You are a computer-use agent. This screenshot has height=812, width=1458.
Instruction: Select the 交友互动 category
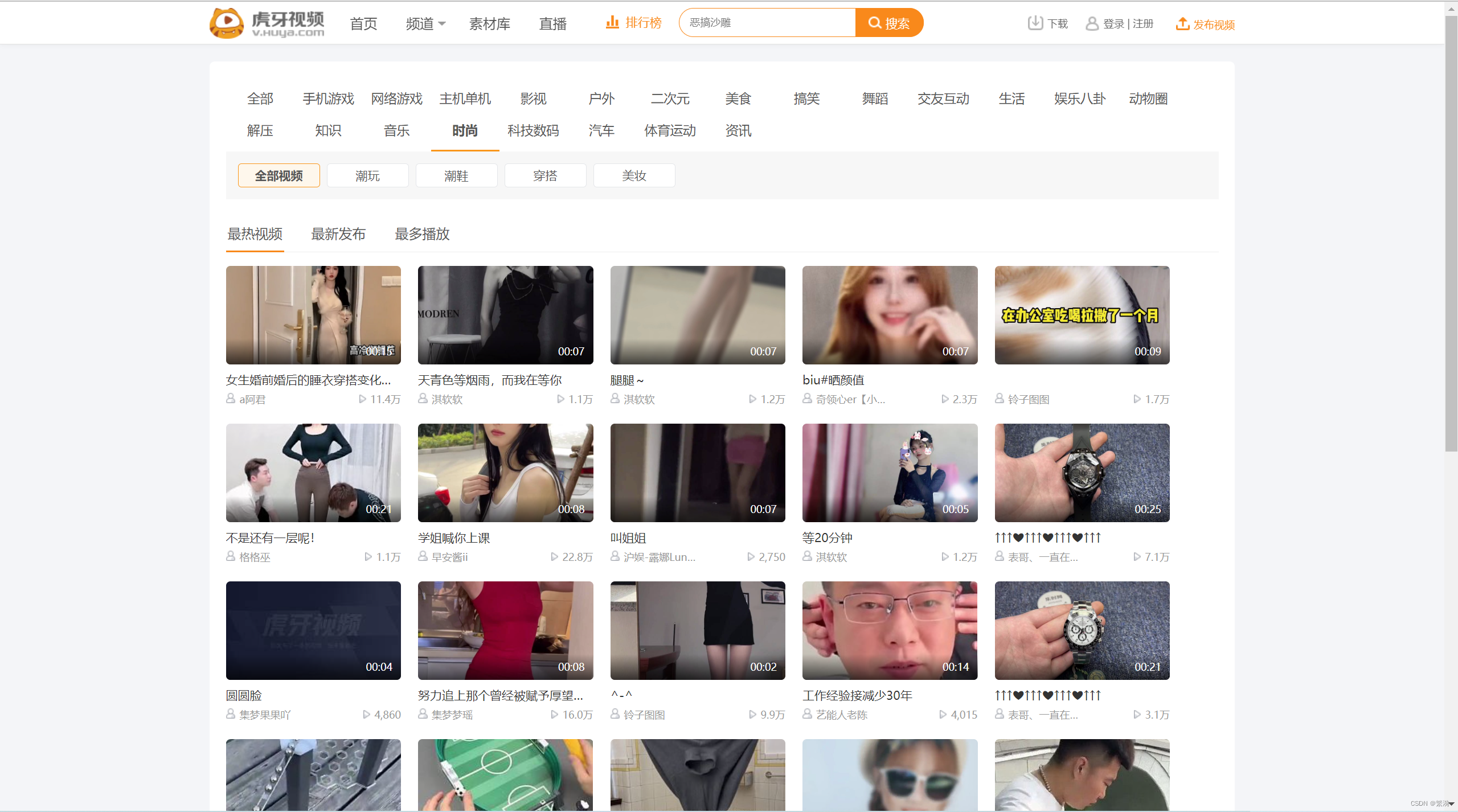coord(944,99)
